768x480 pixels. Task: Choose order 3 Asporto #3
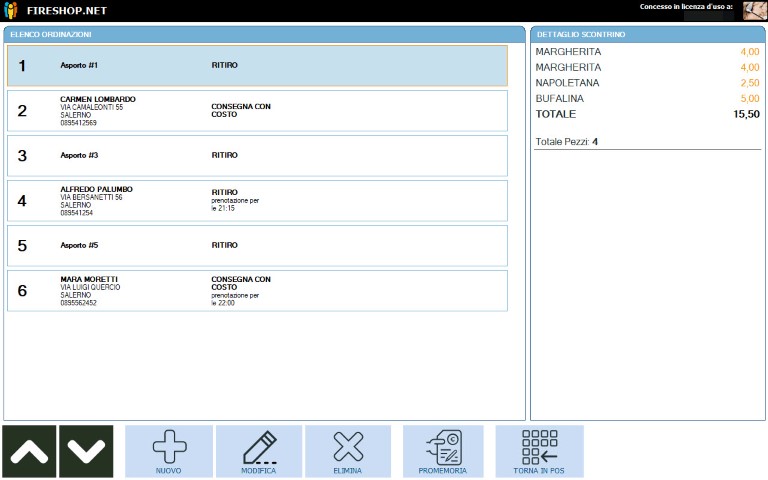(x=257, y=156)
